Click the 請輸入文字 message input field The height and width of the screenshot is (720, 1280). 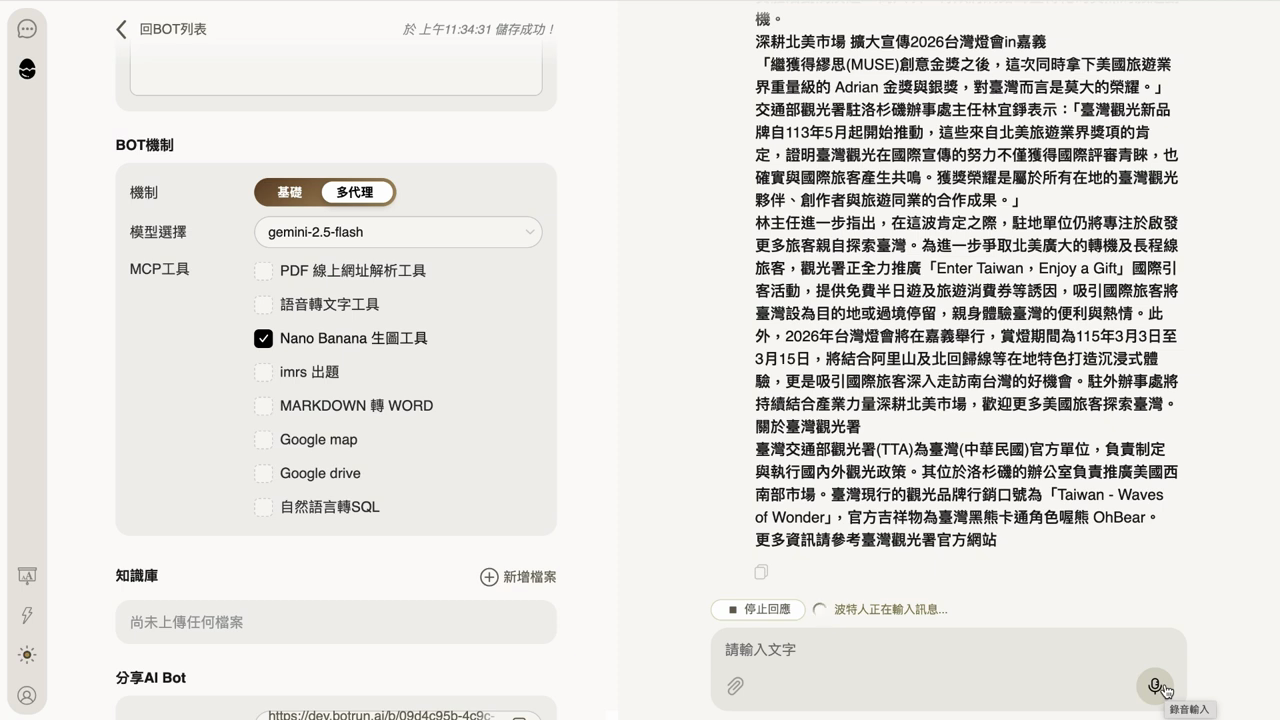click(948, 650)
